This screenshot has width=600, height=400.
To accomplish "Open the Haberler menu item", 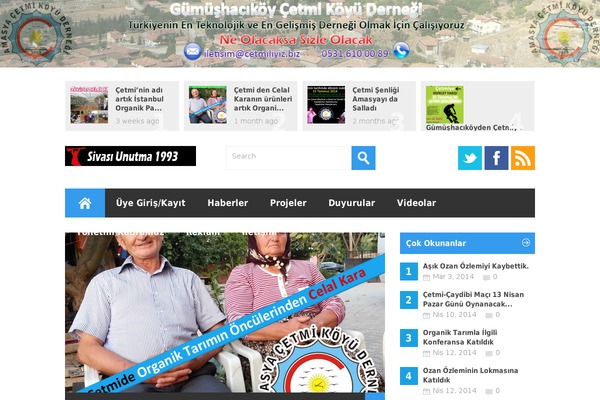I will point(228,203).
